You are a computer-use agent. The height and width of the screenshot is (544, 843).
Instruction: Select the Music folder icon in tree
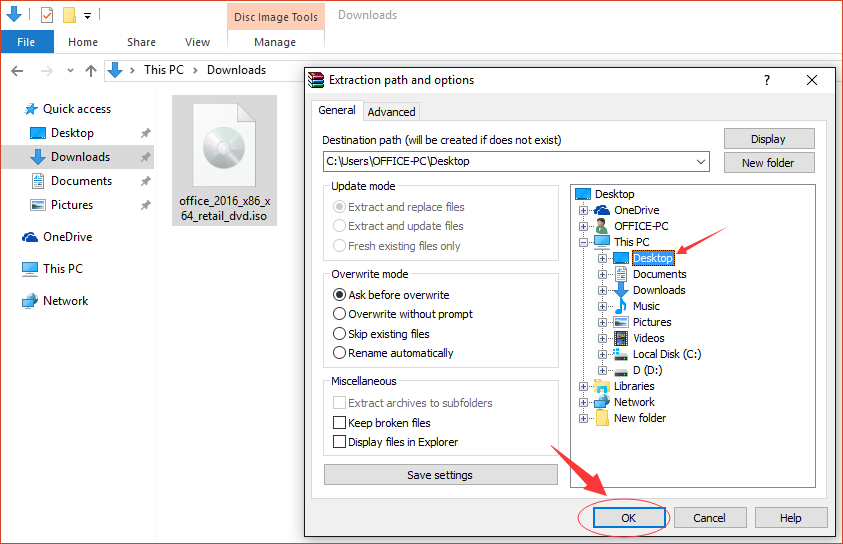click(x=621, y=306)
